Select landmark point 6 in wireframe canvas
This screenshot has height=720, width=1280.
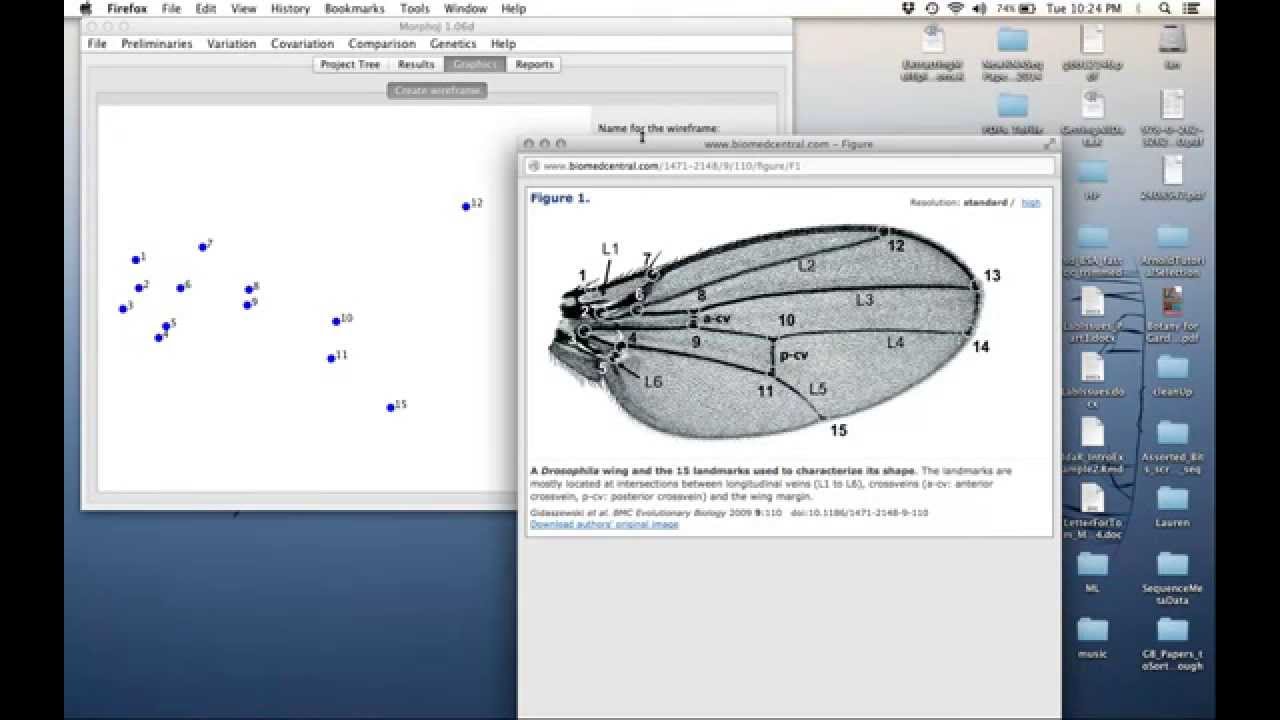[x=181, y=288]
